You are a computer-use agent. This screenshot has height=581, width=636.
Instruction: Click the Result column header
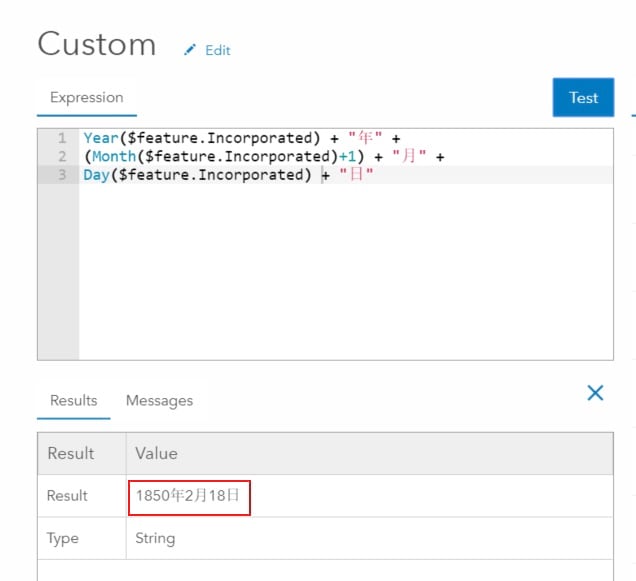(x=71, y=453)
